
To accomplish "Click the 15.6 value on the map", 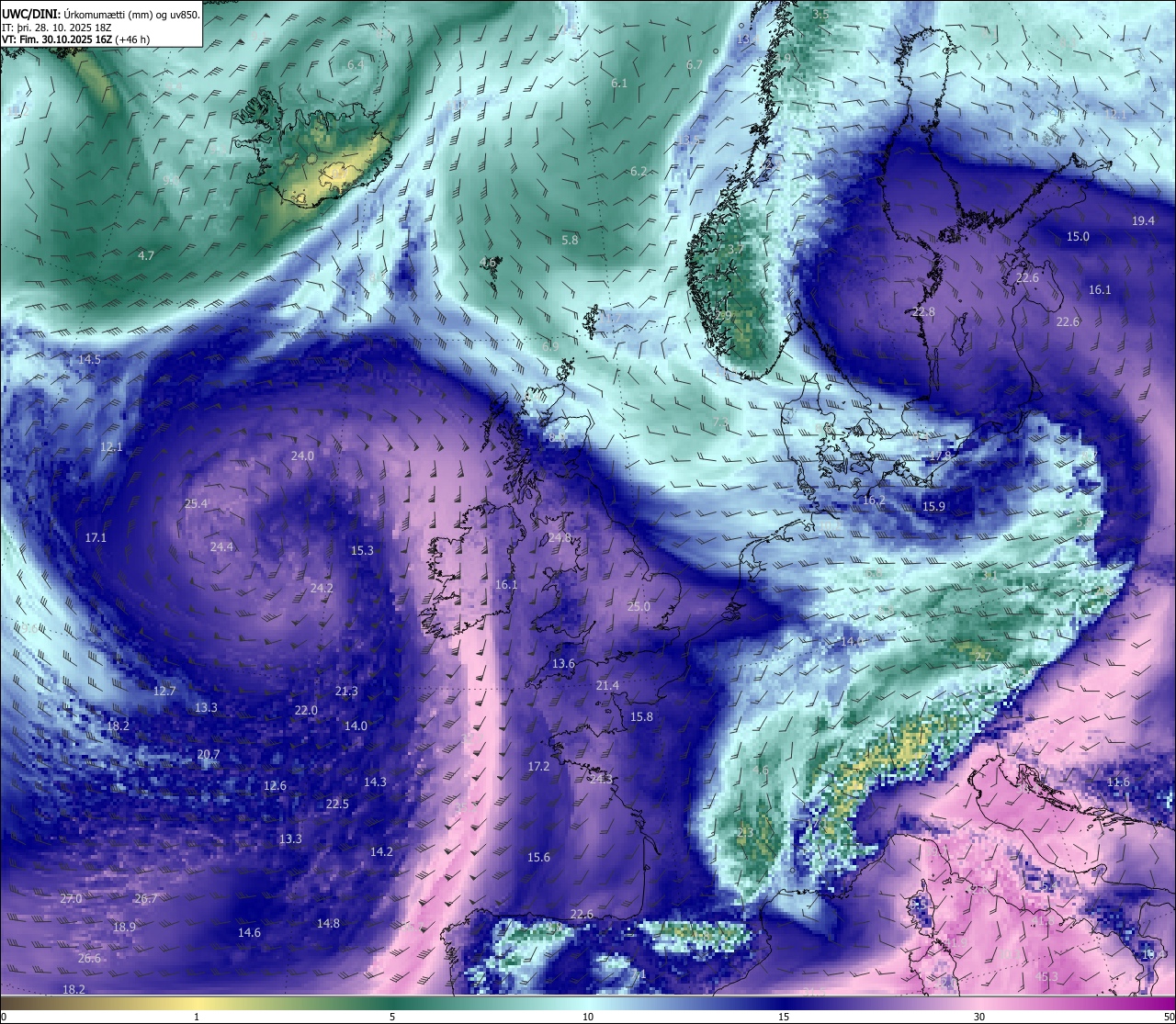I will tap(538, 857).
